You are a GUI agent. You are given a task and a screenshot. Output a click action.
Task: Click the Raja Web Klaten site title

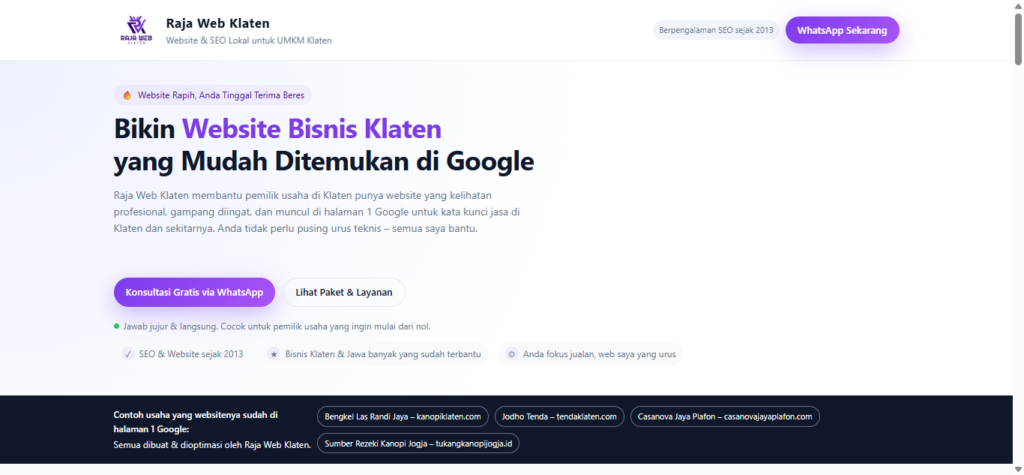tap(217, 24)
